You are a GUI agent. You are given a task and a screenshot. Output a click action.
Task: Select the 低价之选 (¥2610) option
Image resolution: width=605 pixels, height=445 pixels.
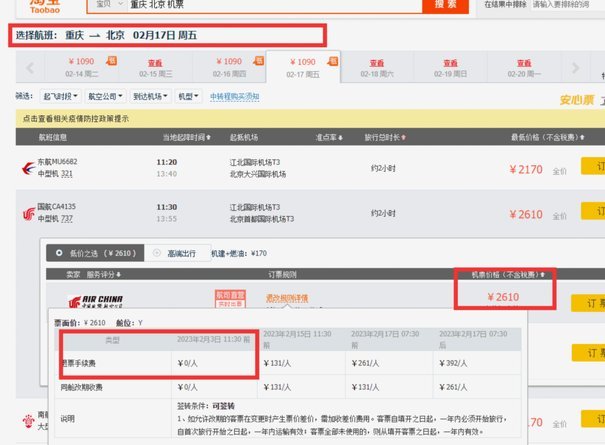tap(95, 253)
